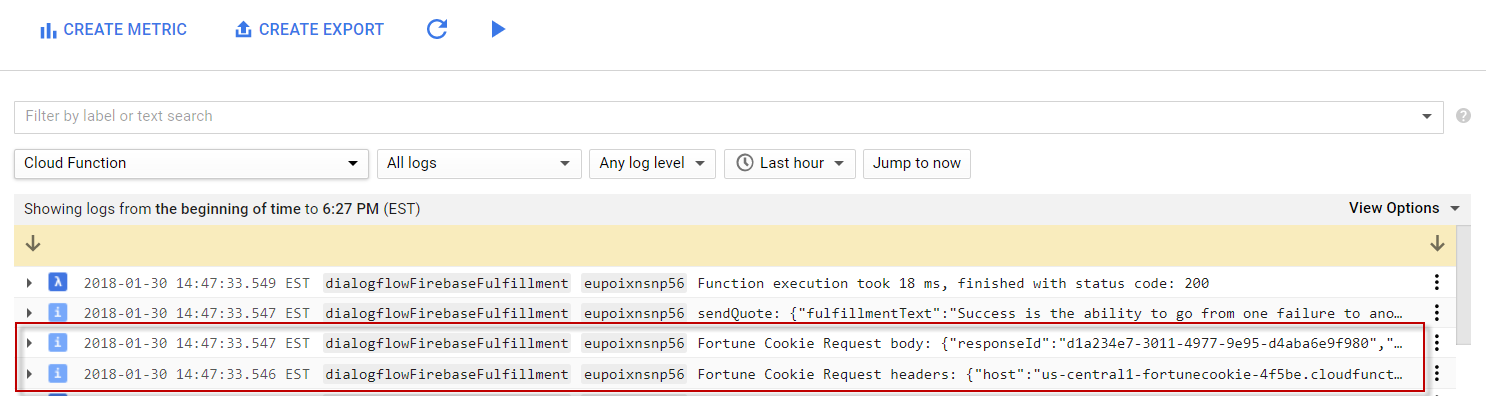Click the info icon on the Request body row
This screenshot has height=396, width=1486.
tap(58, 343)
